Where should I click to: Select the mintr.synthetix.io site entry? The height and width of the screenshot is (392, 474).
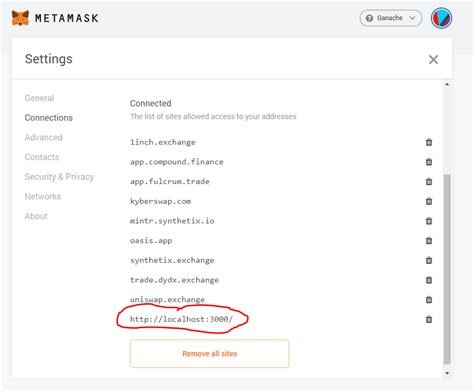172,221
